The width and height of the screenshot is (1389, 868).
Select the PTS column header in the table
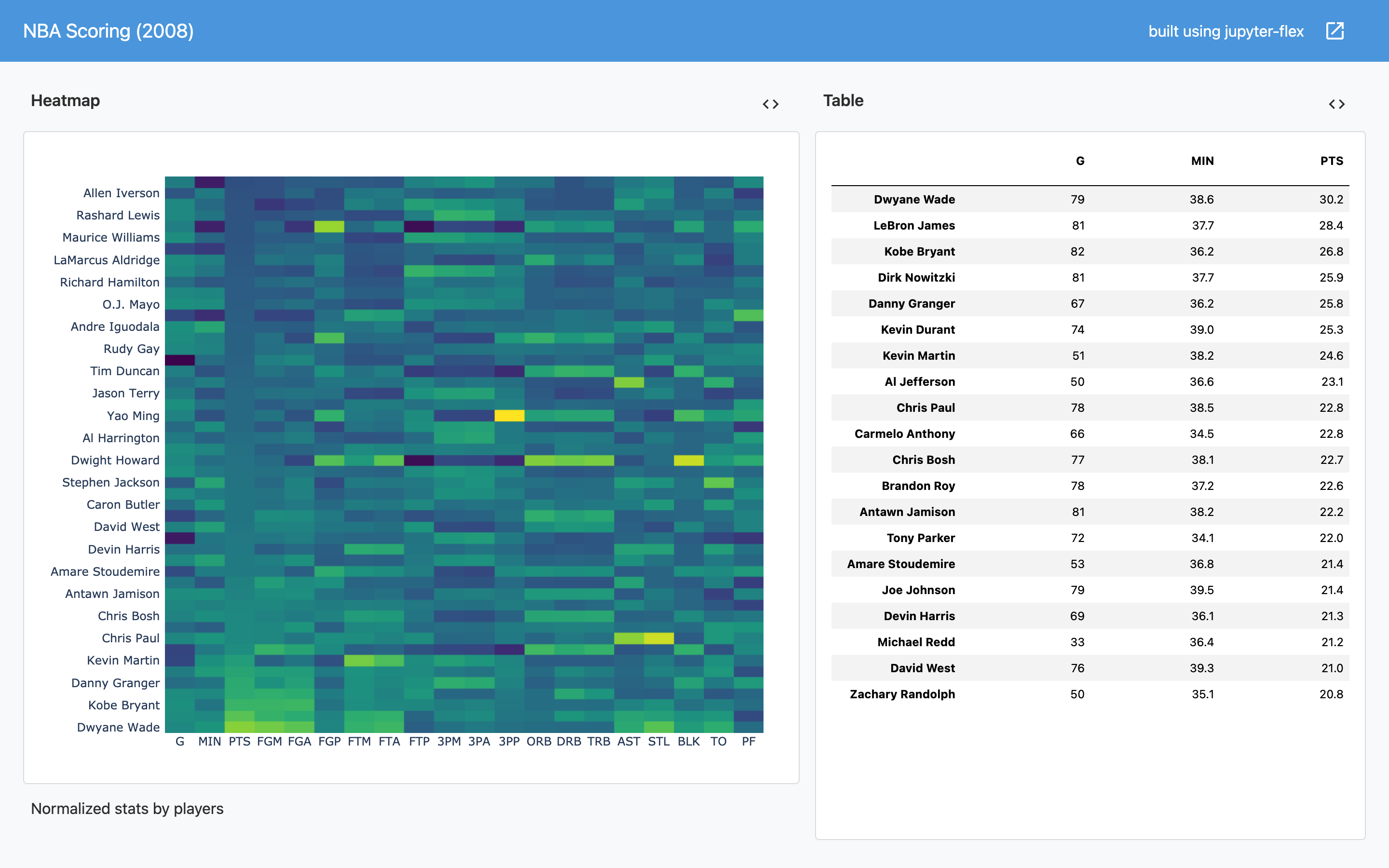point(1331,162)
